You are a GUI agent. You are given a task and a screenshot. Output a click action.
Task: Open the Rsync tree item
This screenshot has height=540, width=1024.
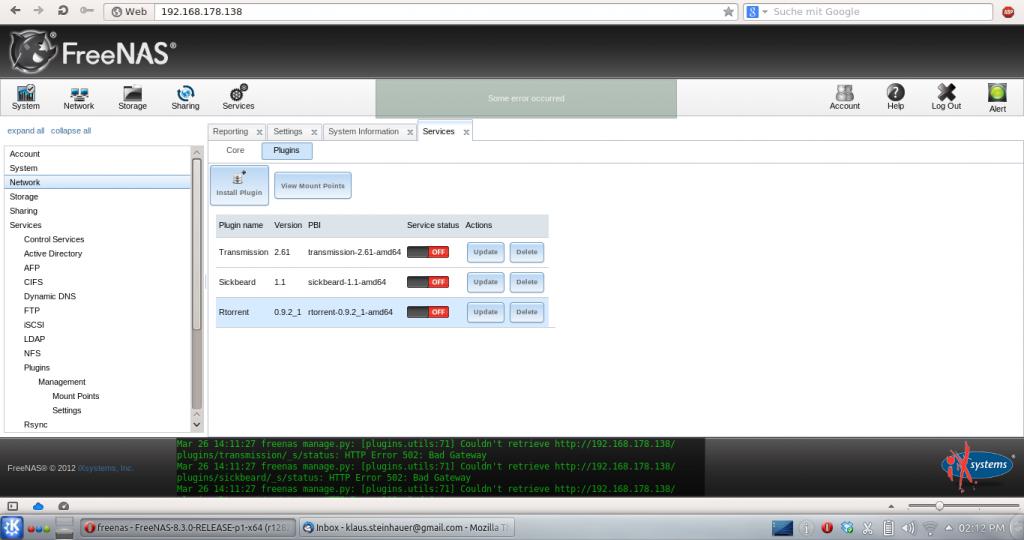pos(36,424)
